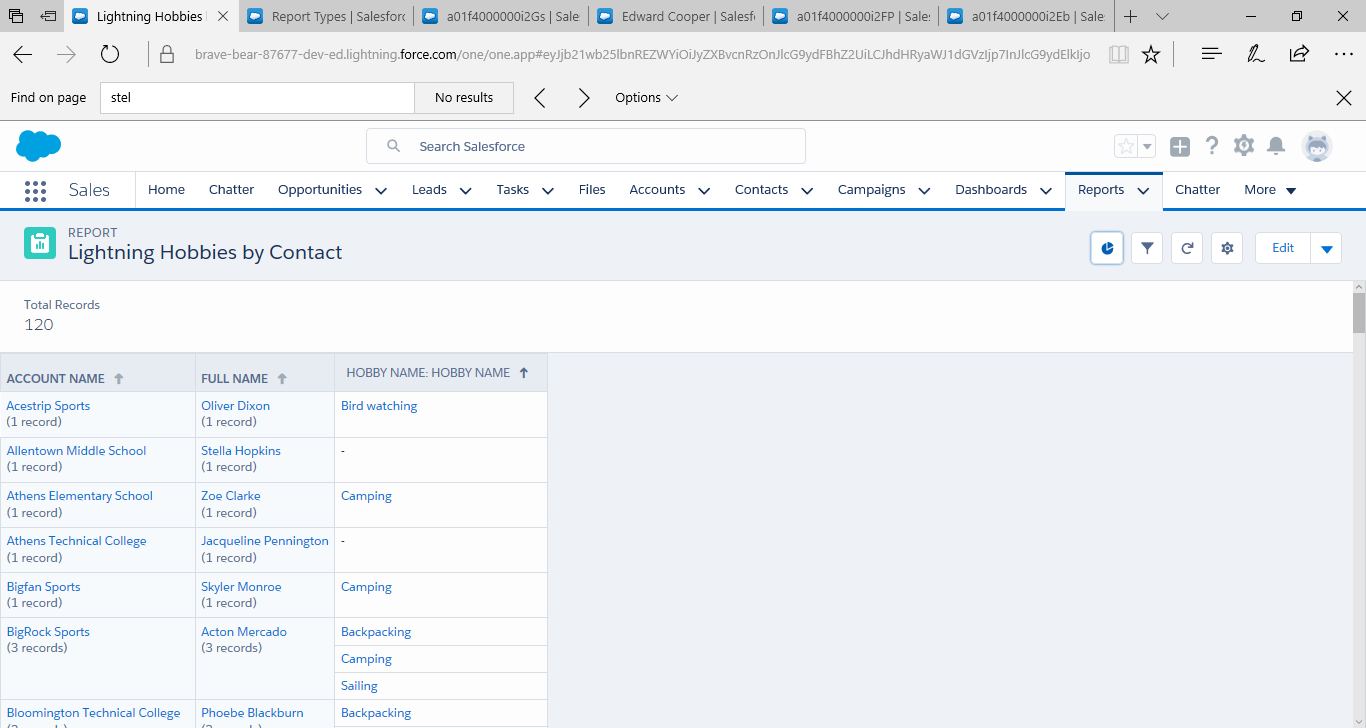Open the find Options dropdown
Screen dimensions: 1366x728
[x=646, y=98]
